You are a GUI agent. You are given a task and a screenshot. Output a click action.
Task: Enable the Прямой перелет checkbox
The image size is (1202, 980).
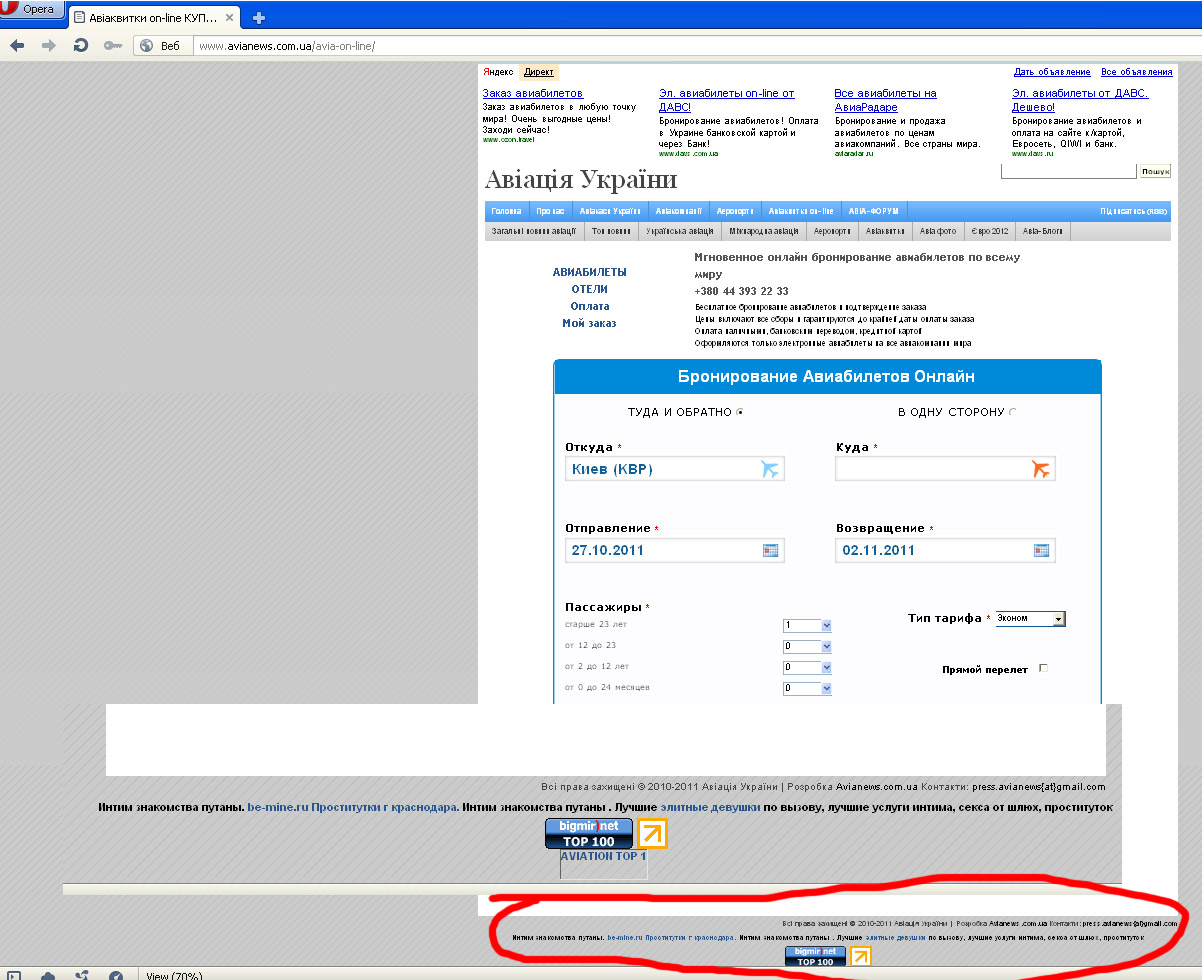pos(1044,668)
